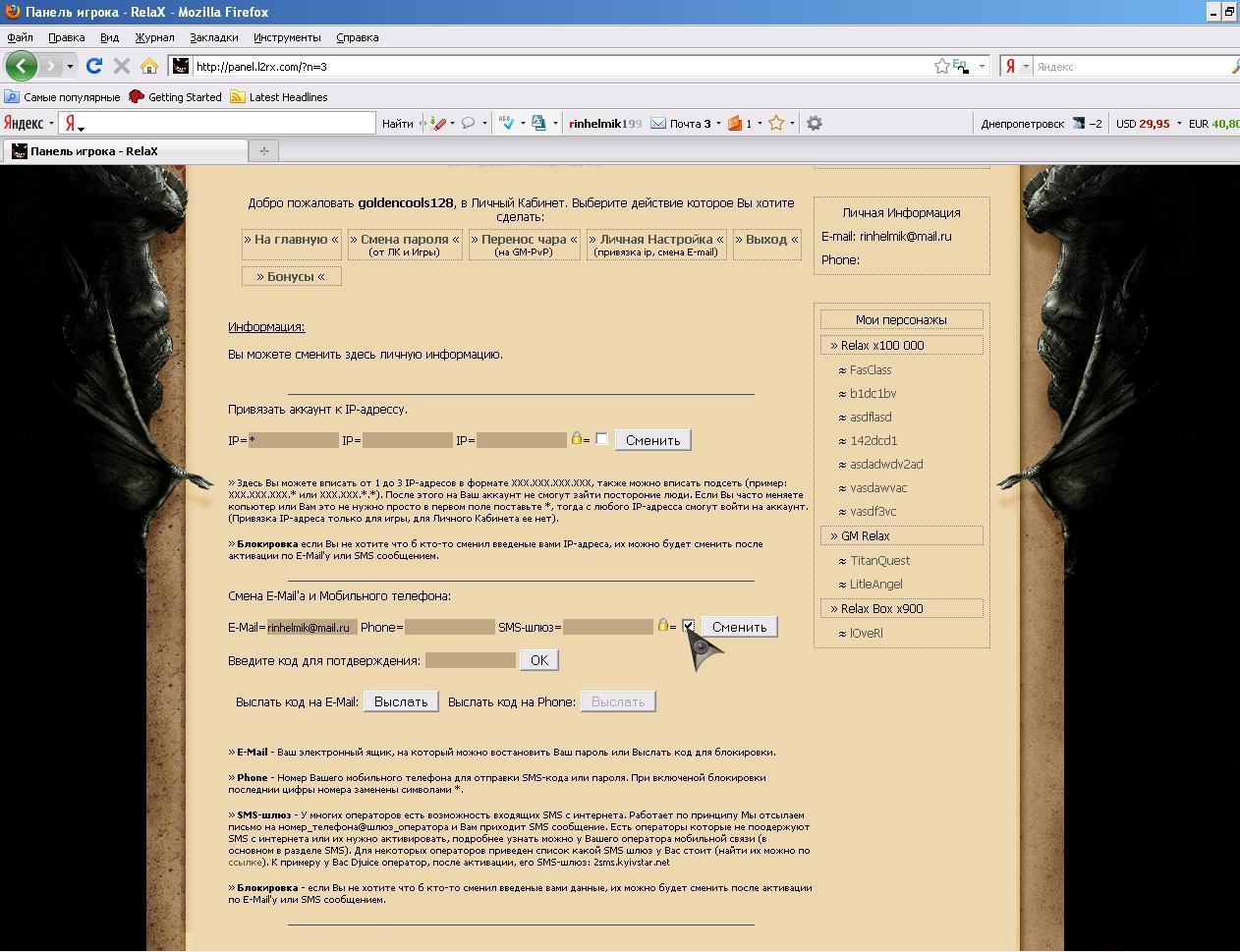Open the translate icon dropdown arrow
The width and height of the screenshot is (1240, 952).
(x=555, y=123)
